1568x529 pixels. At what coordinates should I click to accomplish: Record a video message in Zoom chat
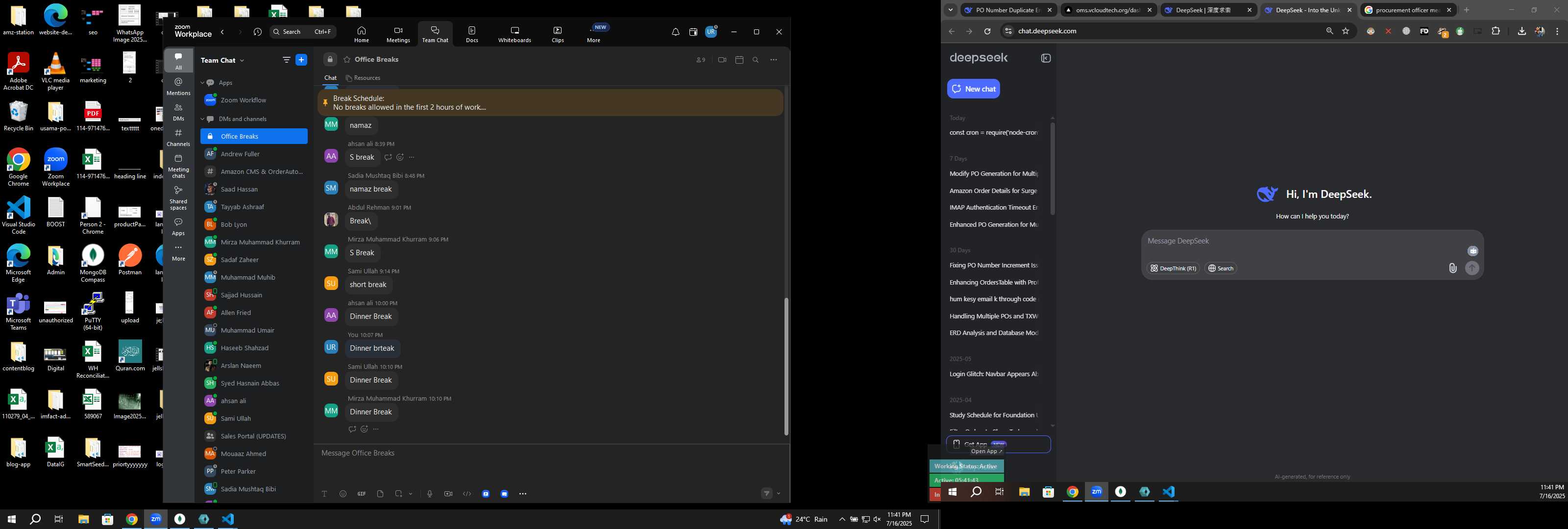coord(448,494)
